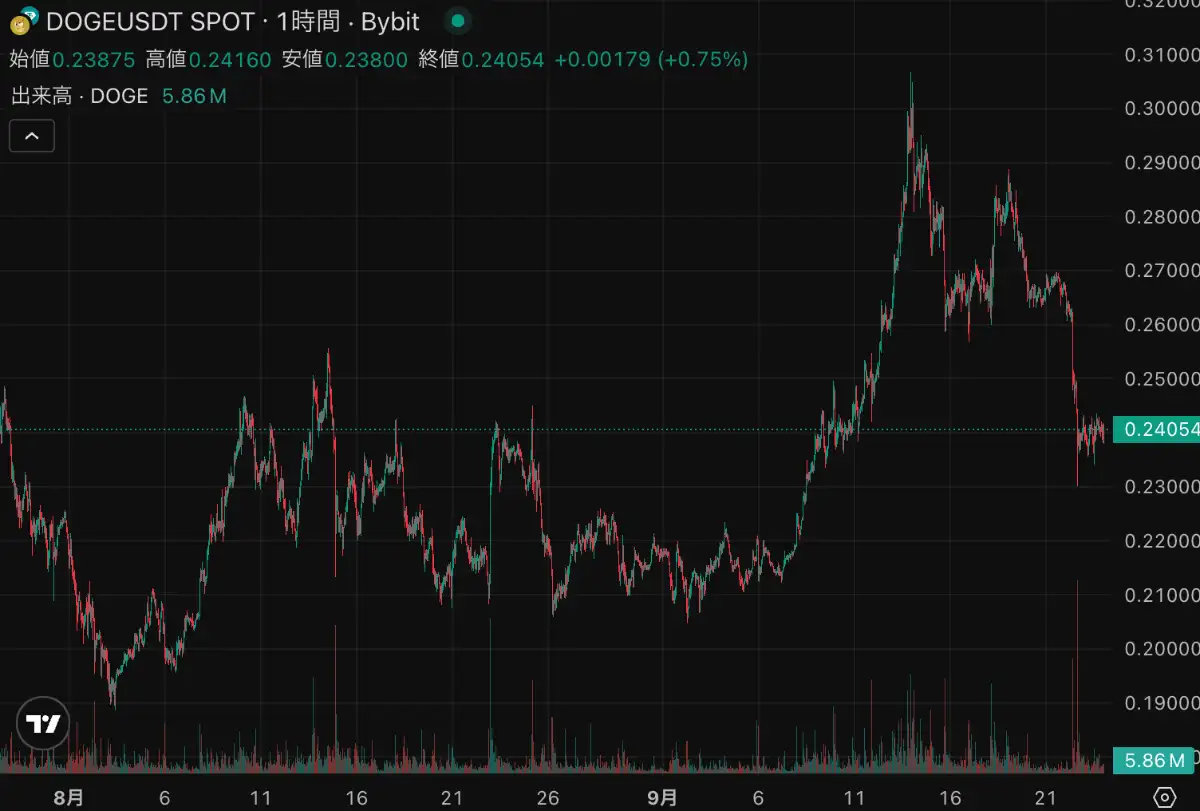Click the green market status dot

point(457,21)
